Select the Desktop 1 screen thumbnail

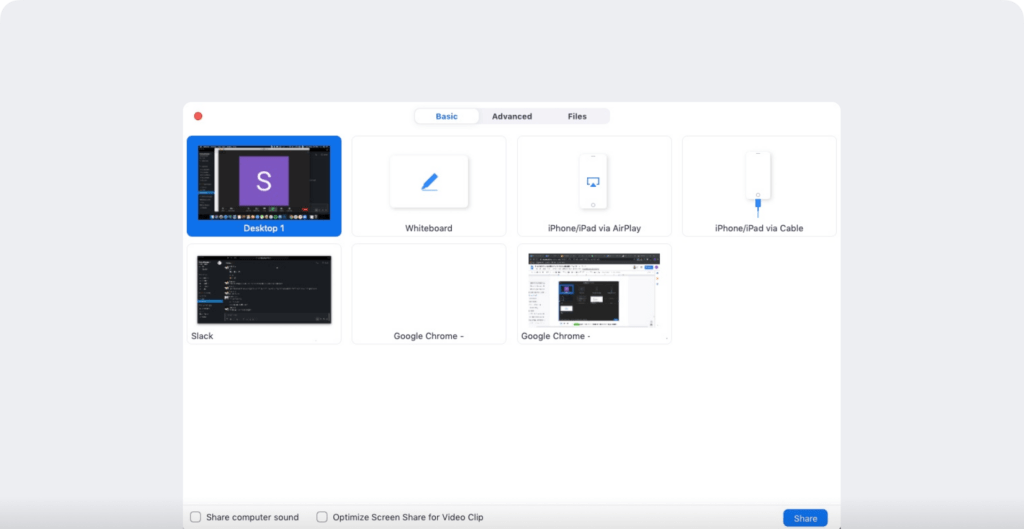click(x=264, y=183)
